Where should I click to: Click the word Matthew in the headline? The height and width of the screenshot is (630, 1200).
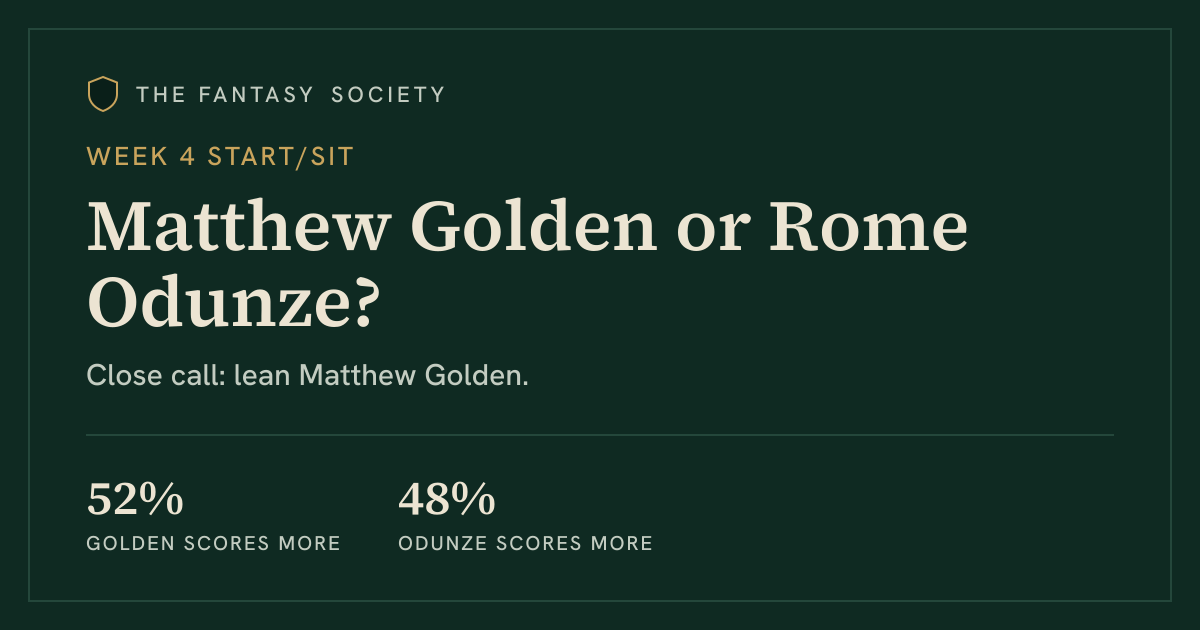click(238, 228)
